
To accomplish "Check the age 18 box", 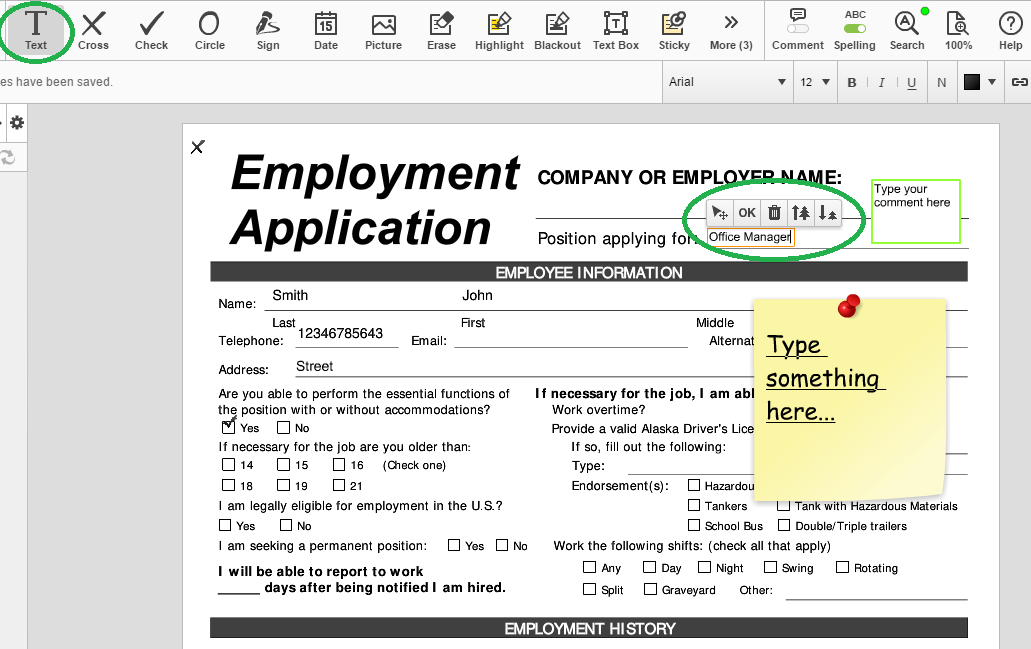I will (x=228, y=485).
